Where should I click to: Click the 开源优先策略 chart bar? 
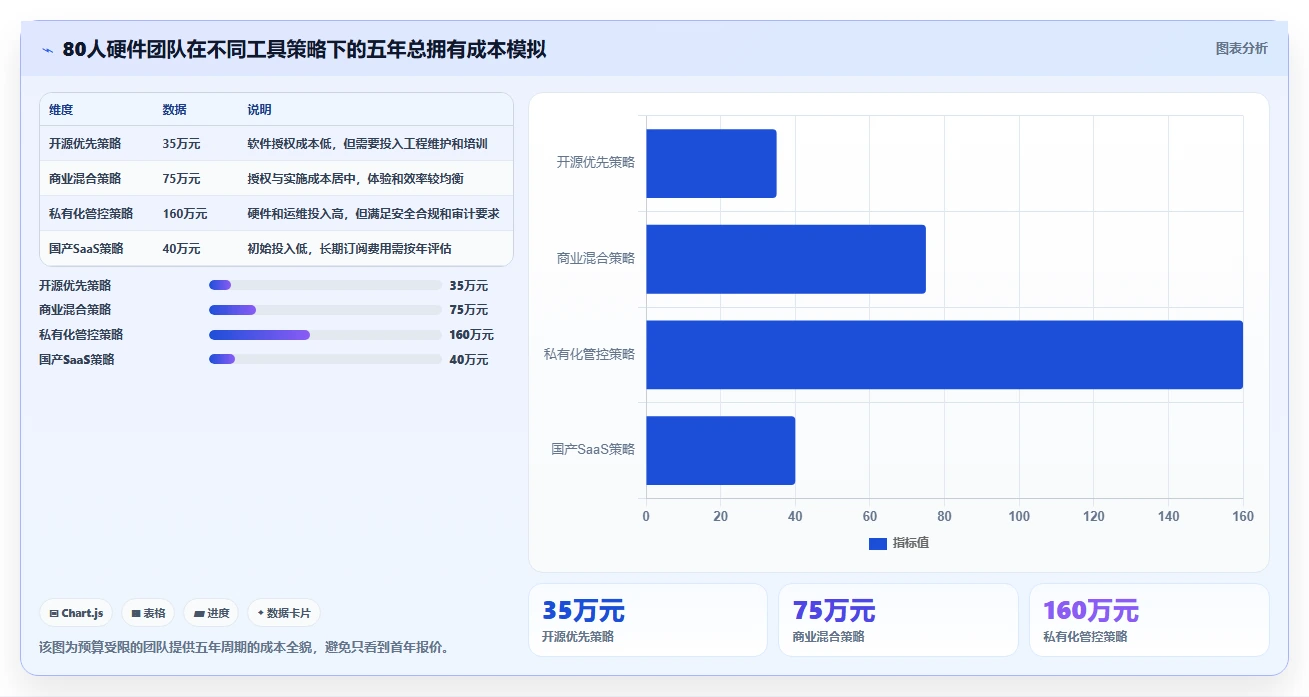711,163
